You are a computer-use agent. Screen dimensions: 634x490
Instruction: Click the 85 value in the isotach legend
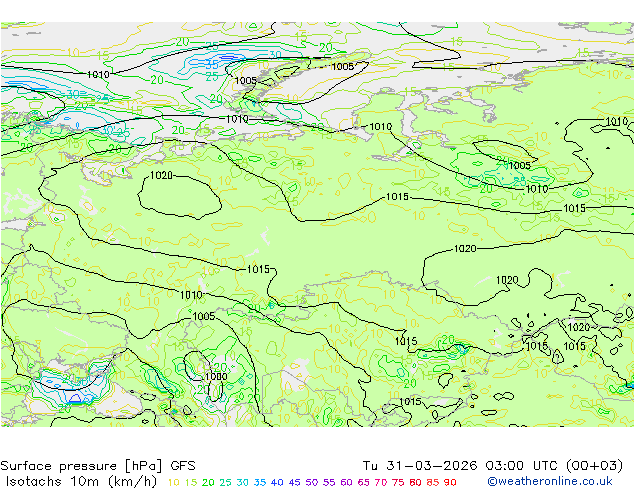(x=433, y=482)
